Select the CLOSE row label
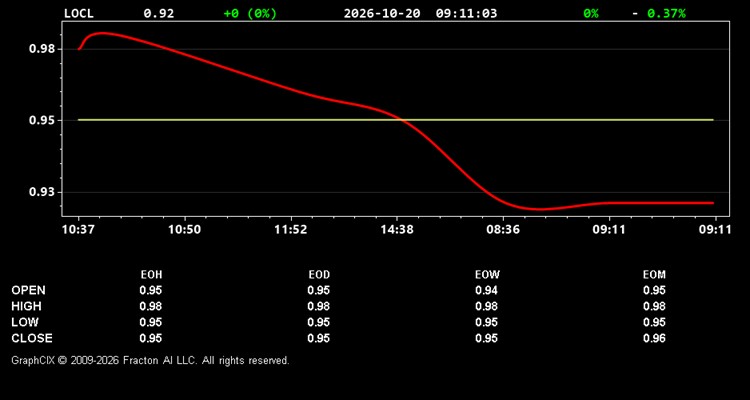 32,338
